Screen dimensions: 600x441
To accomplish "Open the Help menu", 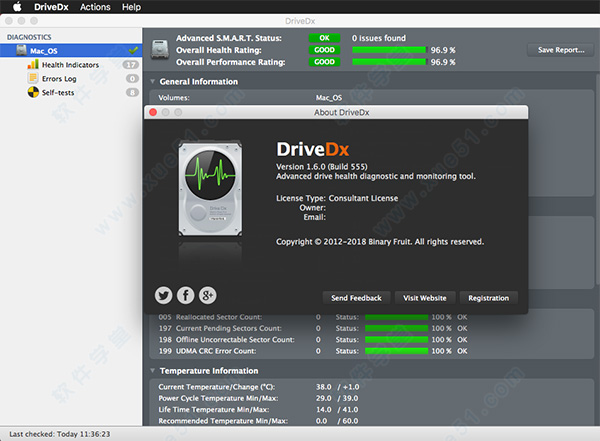I will coord(131,7).
